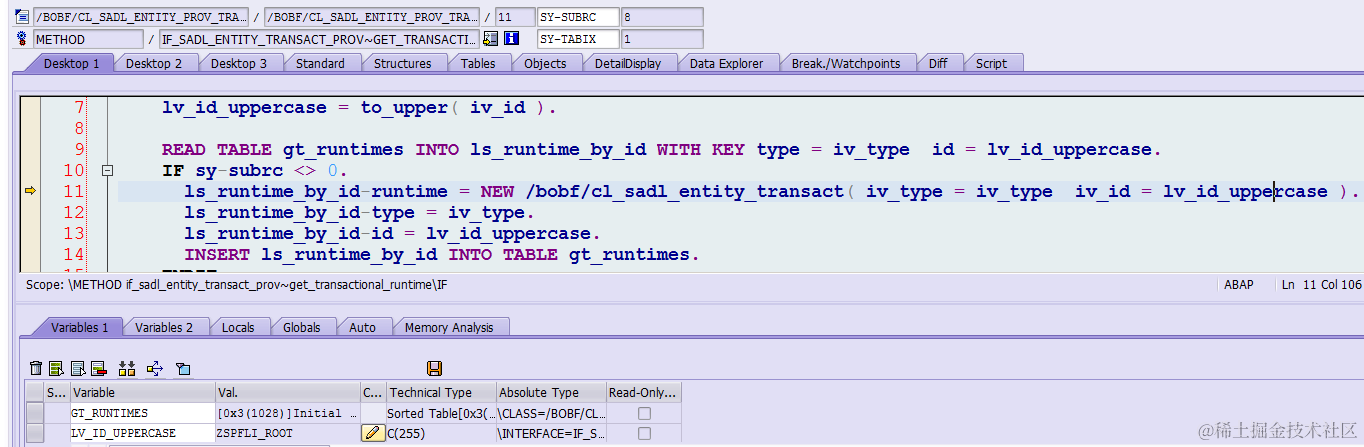Click the yellow blocks arrange icon in variables toolbar
Viewport: 1364px width, 447px height.
click(x=127, y=369)
